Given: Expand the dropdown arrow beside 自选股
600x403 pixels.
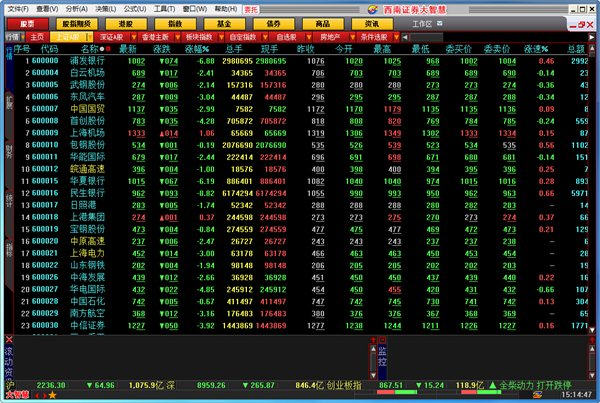Looking at the screenshot, I should 308,37.
